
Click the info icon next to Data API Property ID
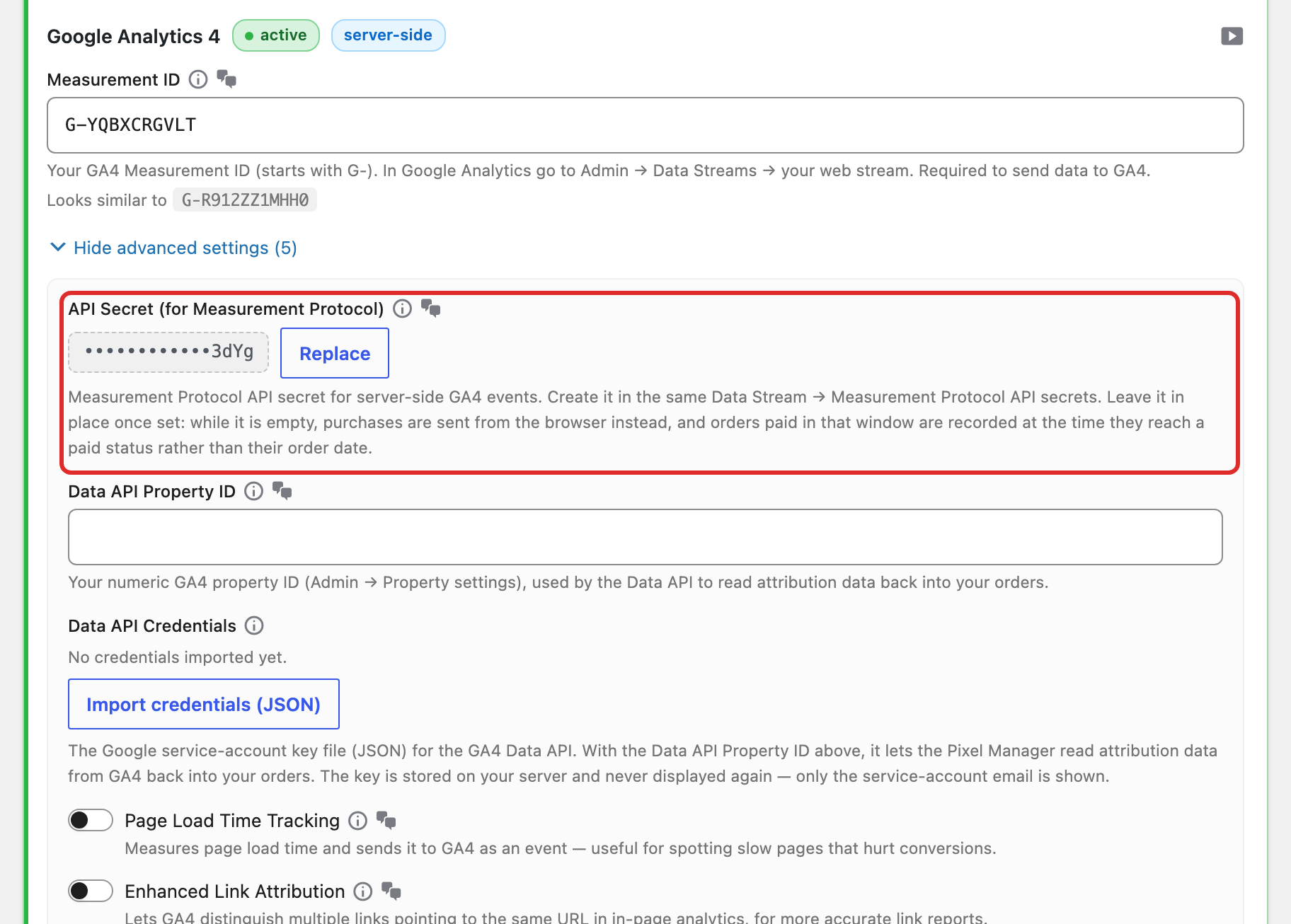click(x=253, y=491)
